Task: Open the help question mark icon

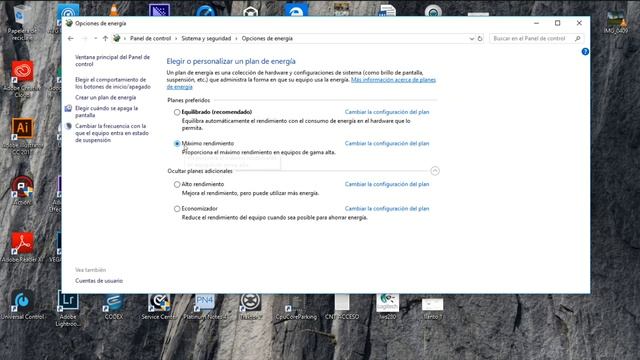Action: tap(585, 51)
